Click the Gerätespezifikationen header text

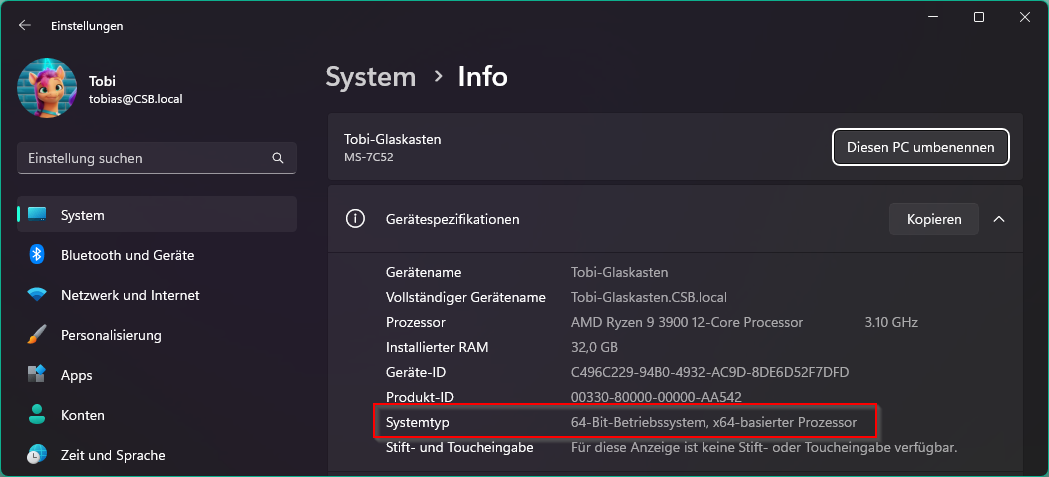[x=453, y=219]
